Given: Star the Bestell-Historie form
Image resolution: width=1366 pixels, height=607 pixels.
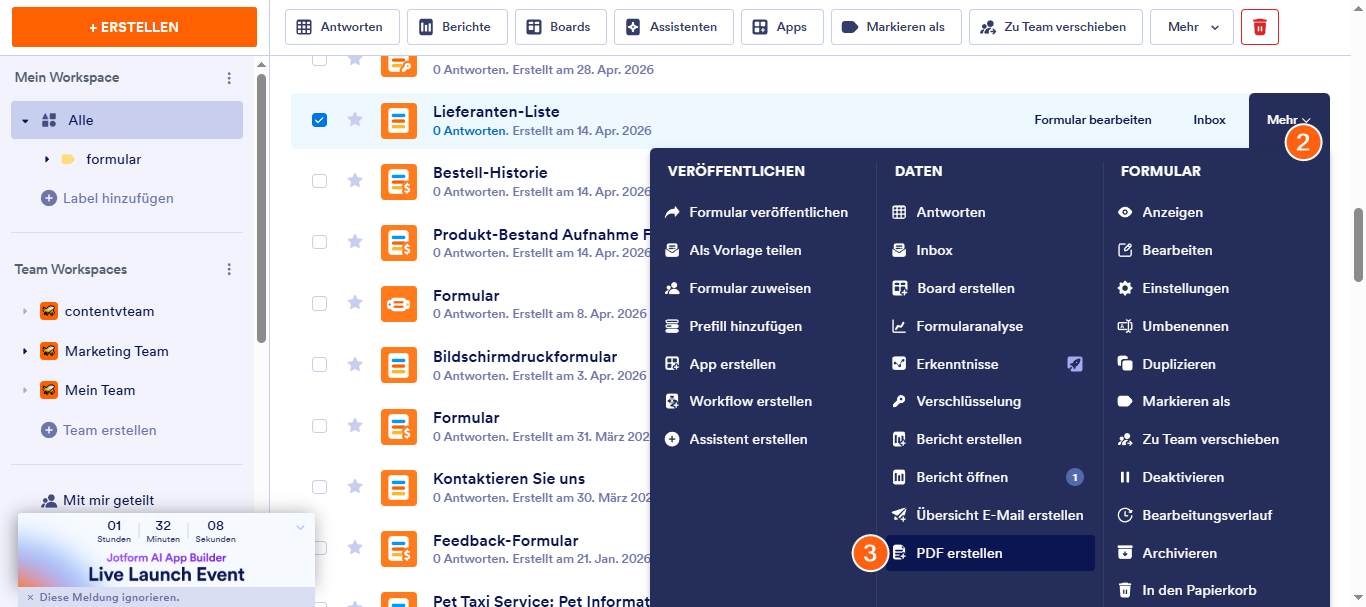Looking at the screenshot, I should [354, 181].
